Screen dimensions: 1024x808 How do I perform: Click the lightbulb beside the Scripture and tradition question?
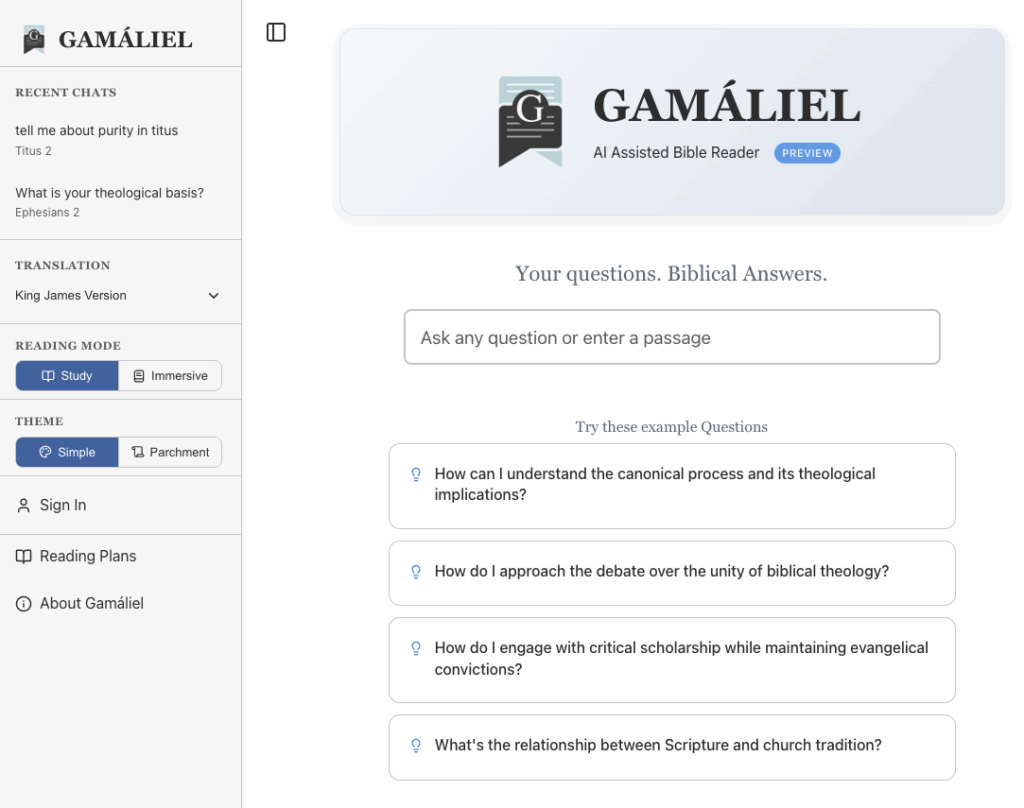tap(416, 746)
